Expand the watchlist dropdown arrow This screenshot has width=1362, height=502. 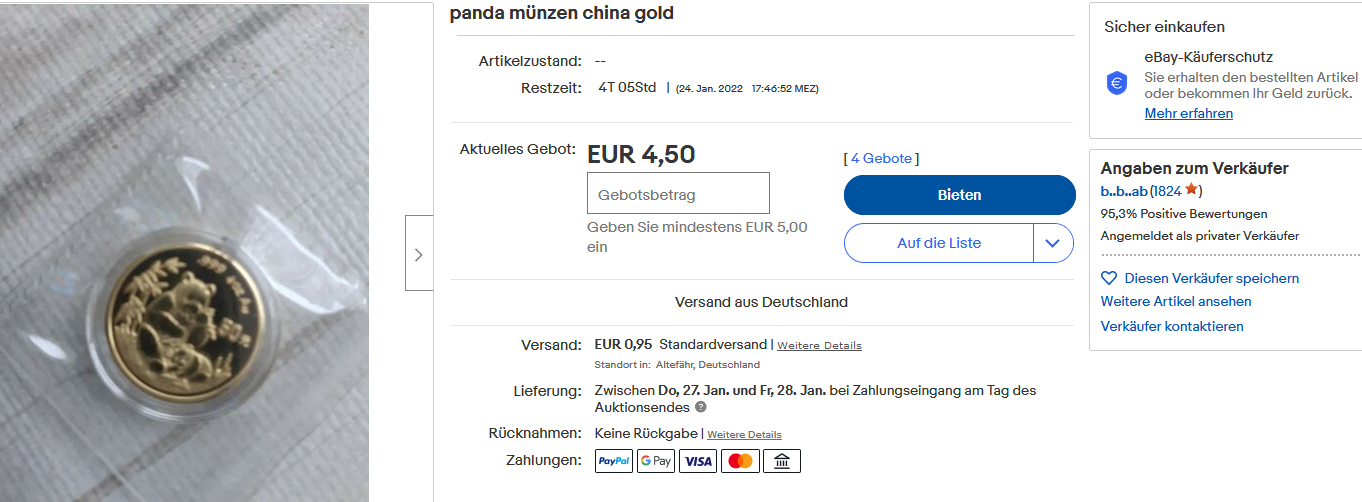click(1053, 243)
